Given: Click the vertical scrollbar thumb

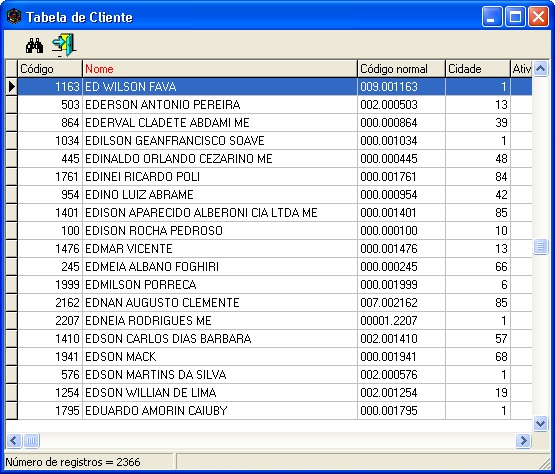Looking at the screenshot, I should coord(540,246).
